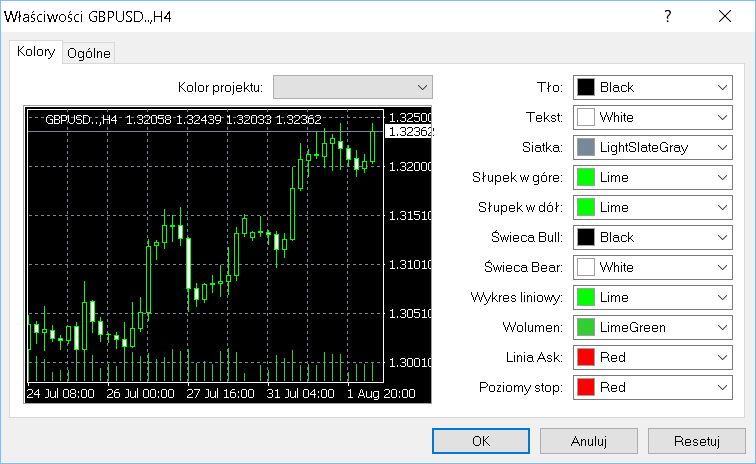The image size is (756, 464).
Task: Open the Linia Ask color dropdown
Action: coord(653,357)
